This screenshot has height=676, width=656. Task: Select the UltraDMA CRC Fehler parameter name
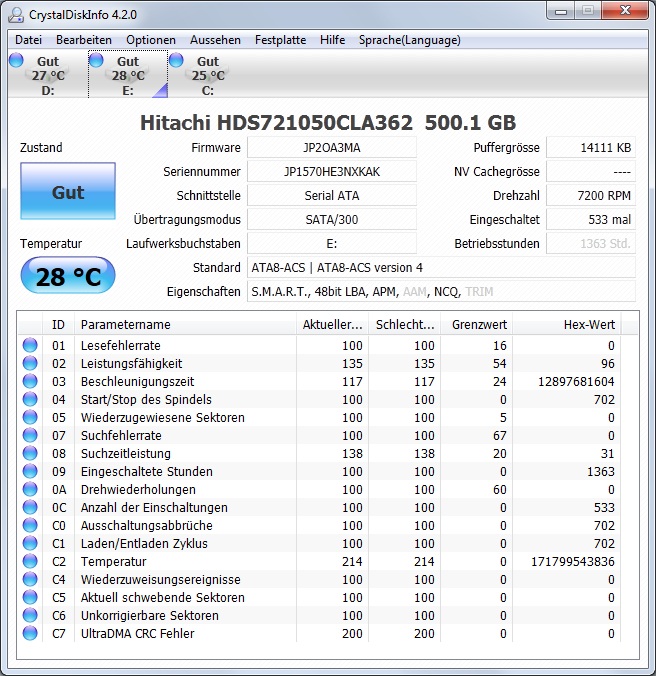pos(137,633)
